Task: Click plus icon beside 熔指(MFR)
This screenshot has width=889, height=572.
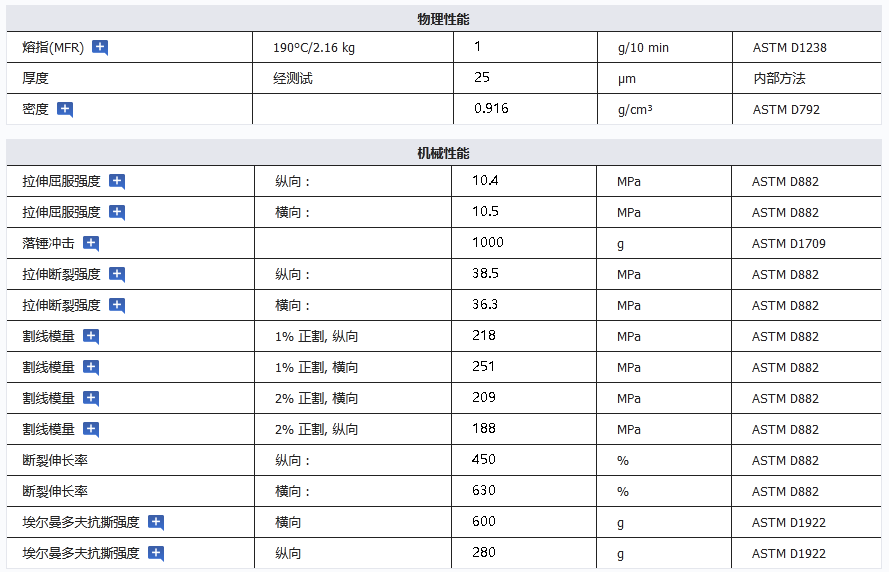Action: click(x=100, y=47)
